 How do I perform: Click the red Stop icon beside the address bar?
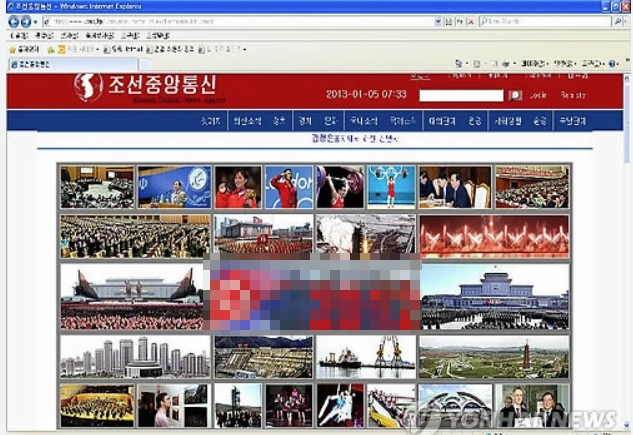pos(468,21)
